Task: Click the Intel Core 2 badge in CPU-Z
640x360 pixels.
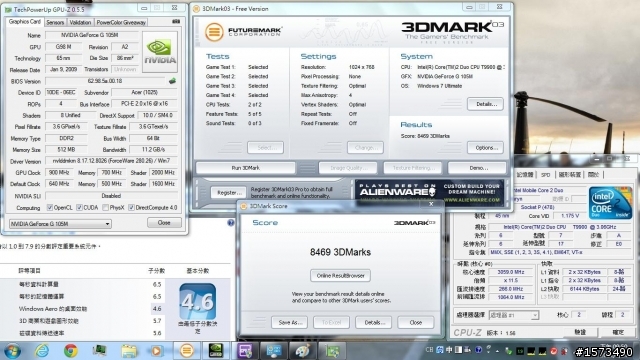Action: [610, 203]
